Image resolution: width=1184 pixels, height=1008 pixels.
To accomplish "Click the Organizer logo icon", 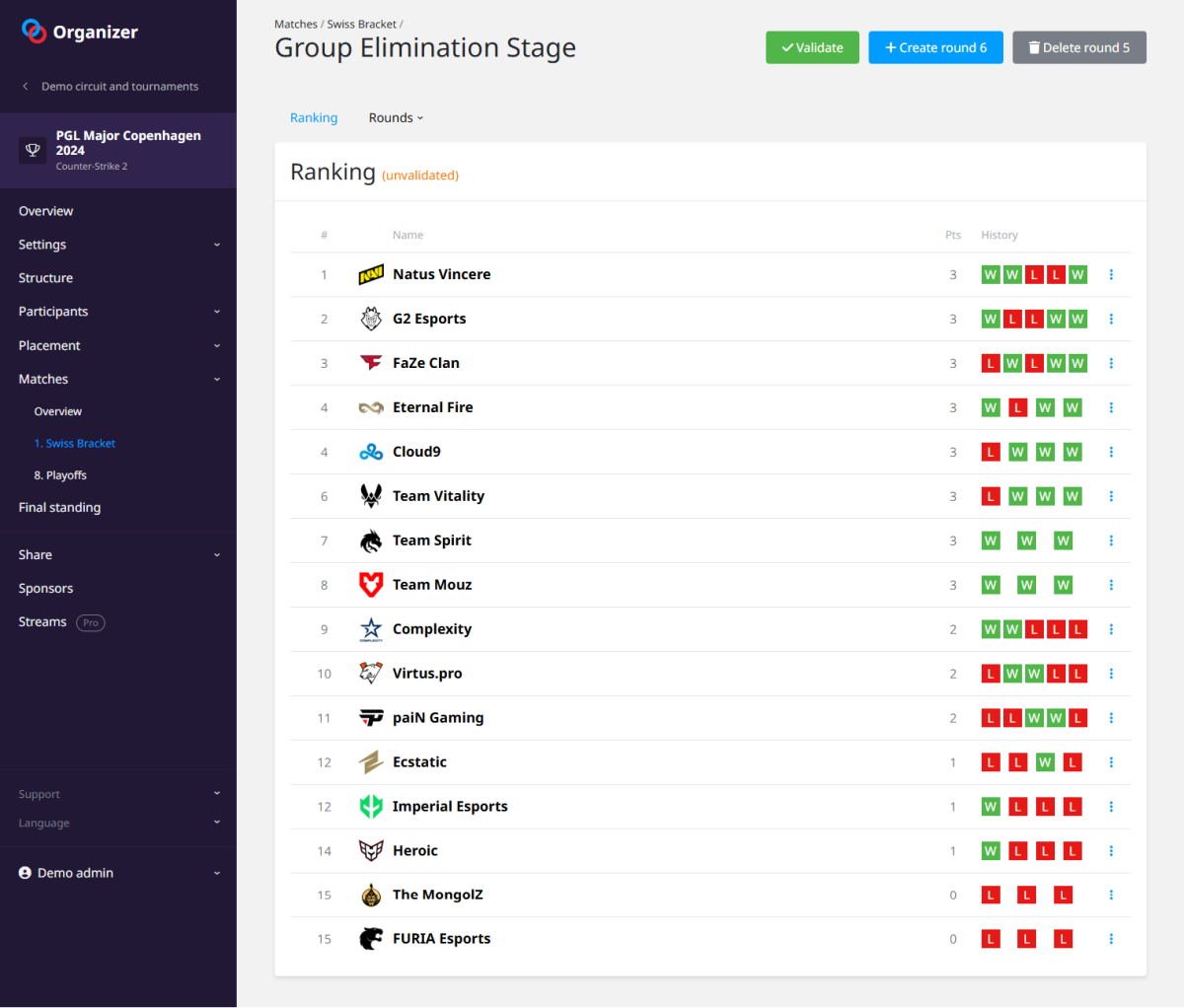I will (34, 32).
